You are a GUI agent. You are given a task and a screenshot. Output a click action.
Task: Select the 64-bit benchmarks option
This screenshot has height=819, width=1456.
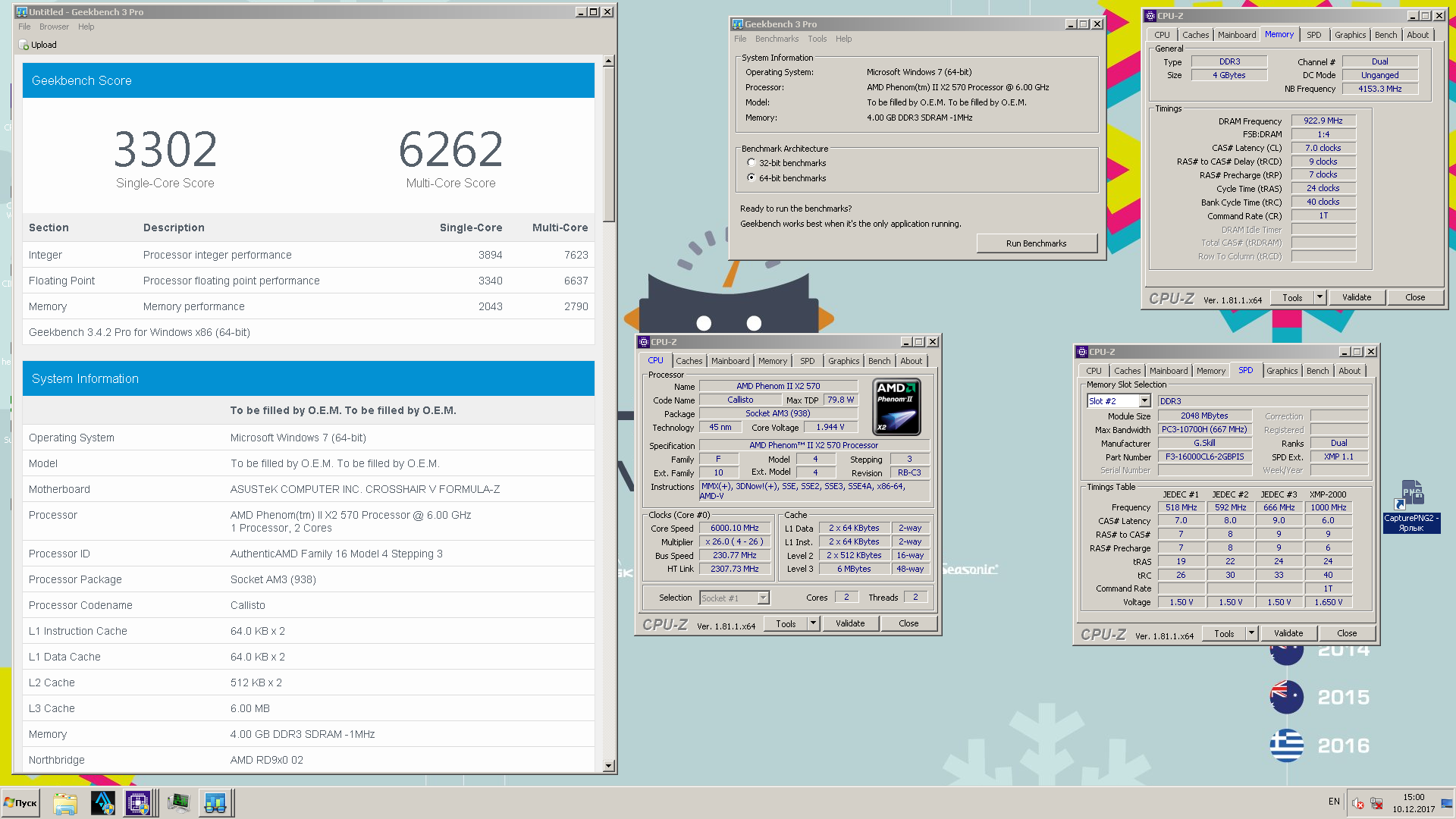tap(786, 178)
